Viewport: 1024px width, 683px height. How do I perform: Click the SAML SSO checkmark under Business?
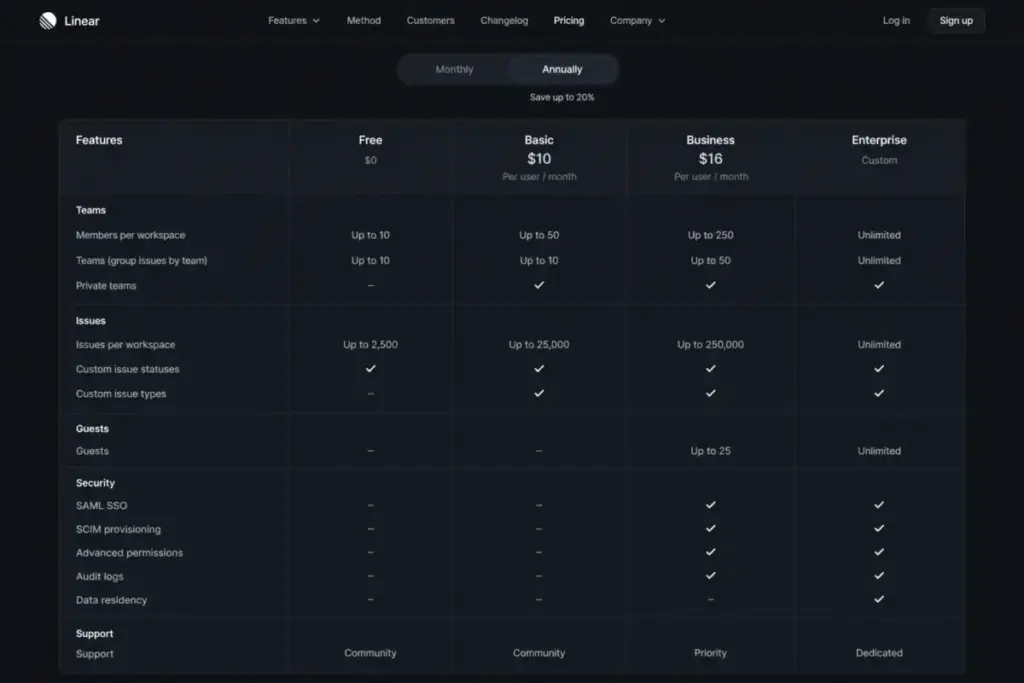click(711, 505)
